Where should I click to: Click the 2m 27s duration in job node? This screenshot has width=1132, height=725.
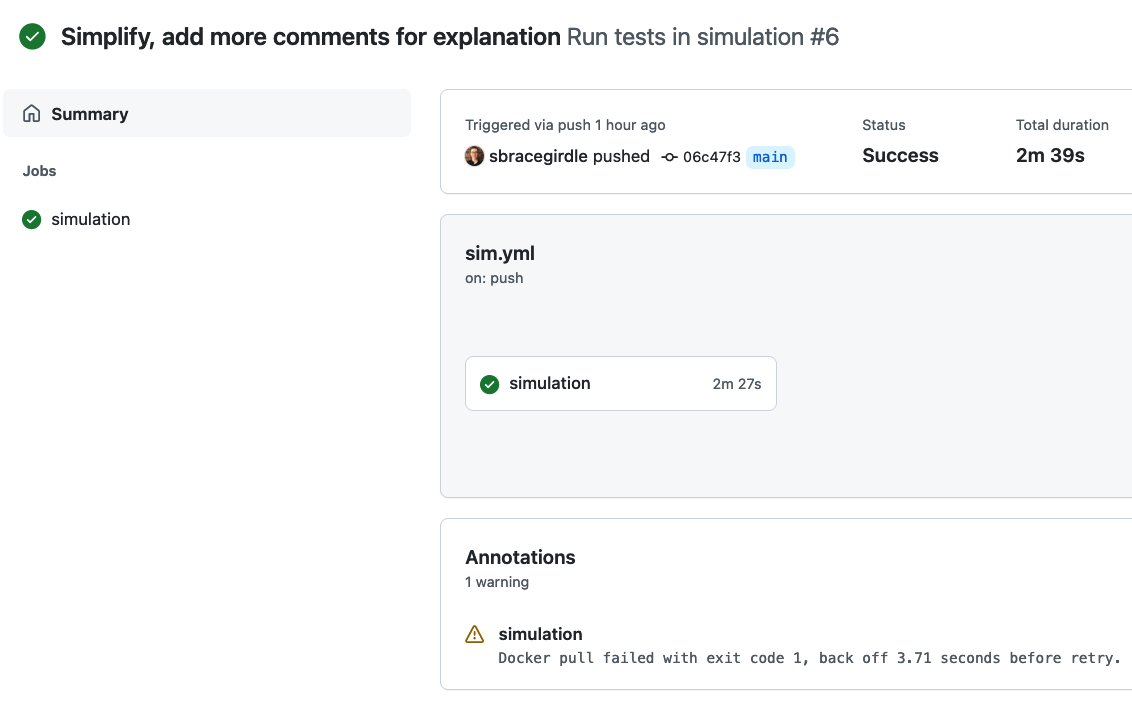click(x=736, y=384)
